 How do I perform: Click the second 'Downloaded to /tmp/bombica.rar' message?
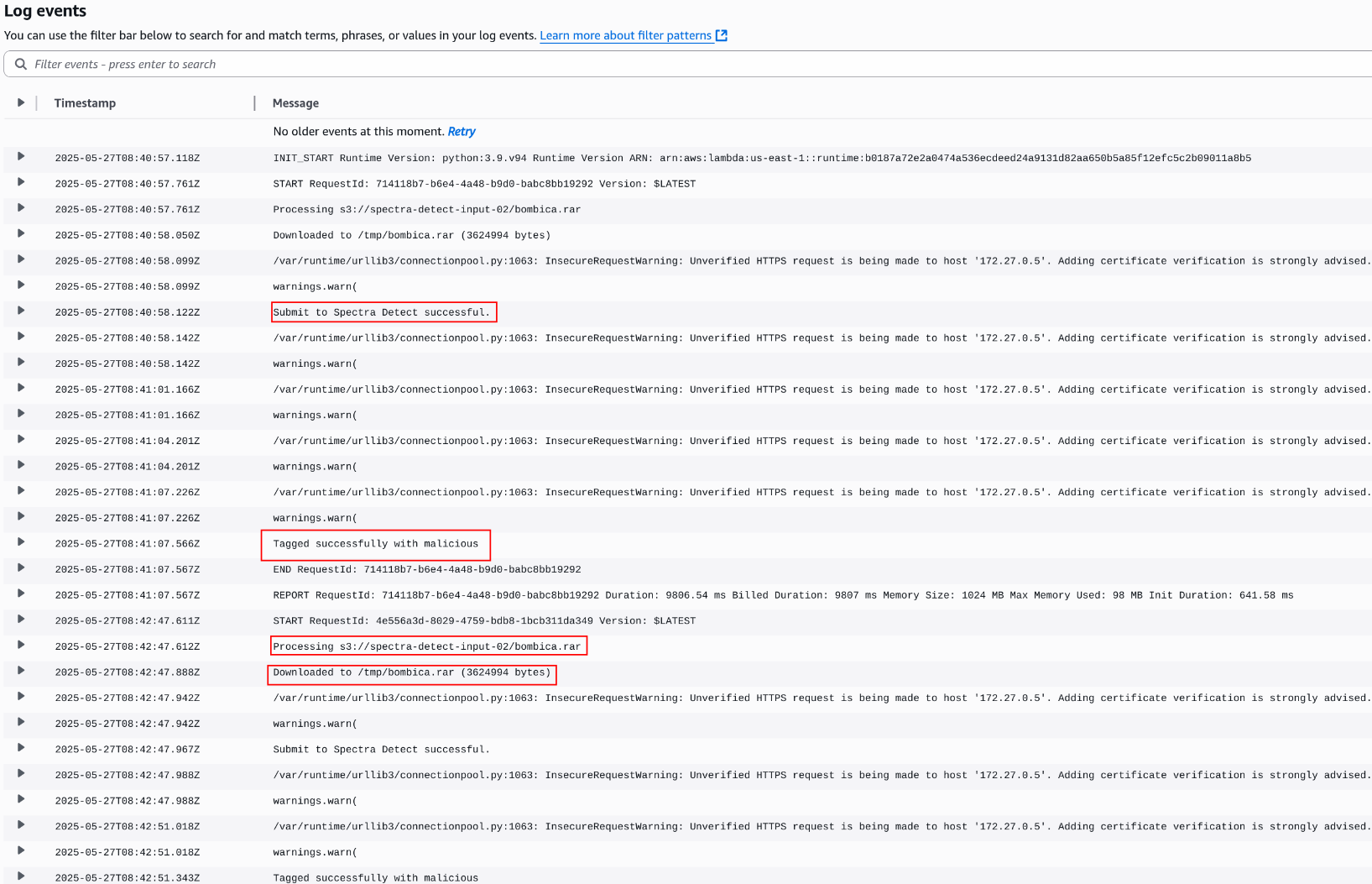412,672
